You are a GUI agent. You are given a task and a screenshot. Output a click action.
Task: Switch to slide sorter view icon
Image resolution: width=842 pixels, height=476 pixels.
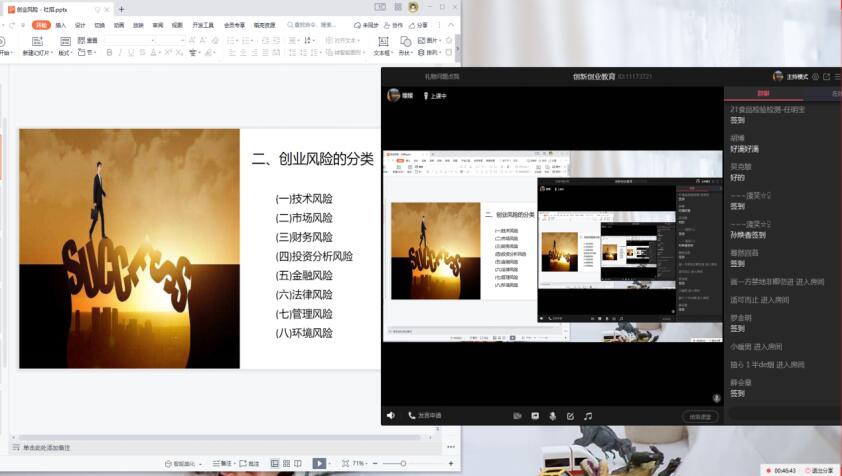click(286, 463)
